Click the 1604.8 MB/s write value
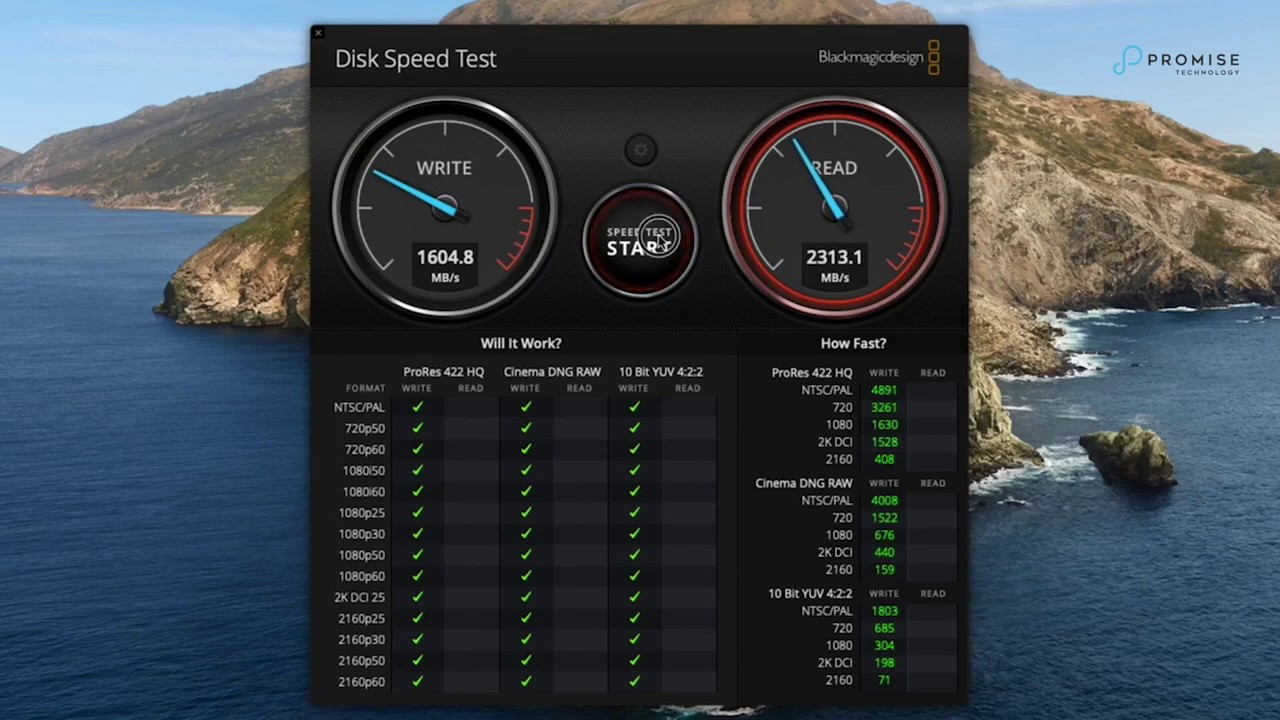 click(445, 265)
